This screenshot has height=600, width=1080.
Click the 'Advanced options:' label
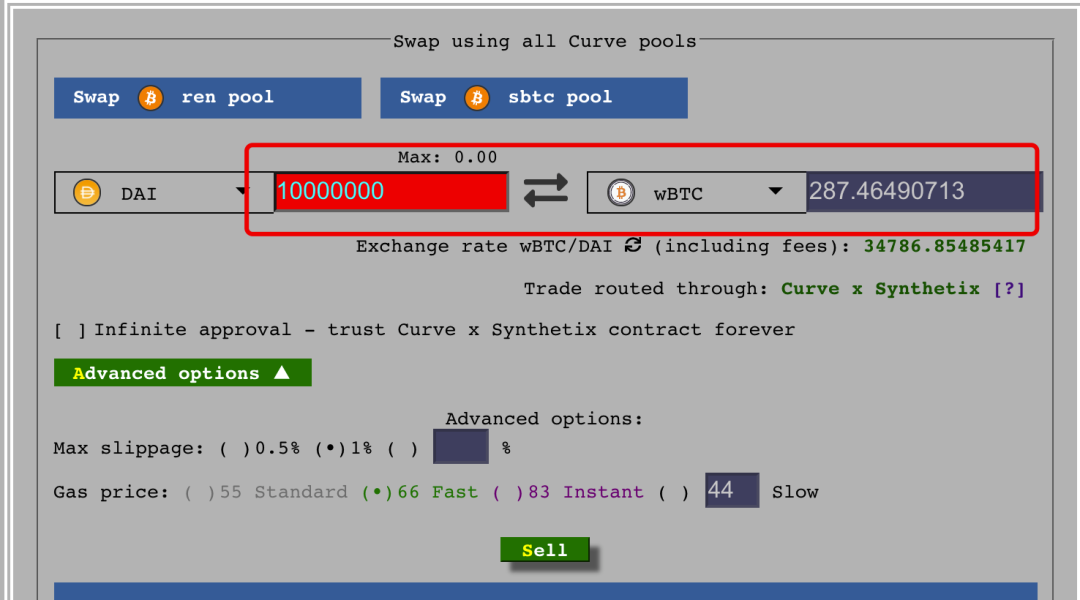[543, 419]
